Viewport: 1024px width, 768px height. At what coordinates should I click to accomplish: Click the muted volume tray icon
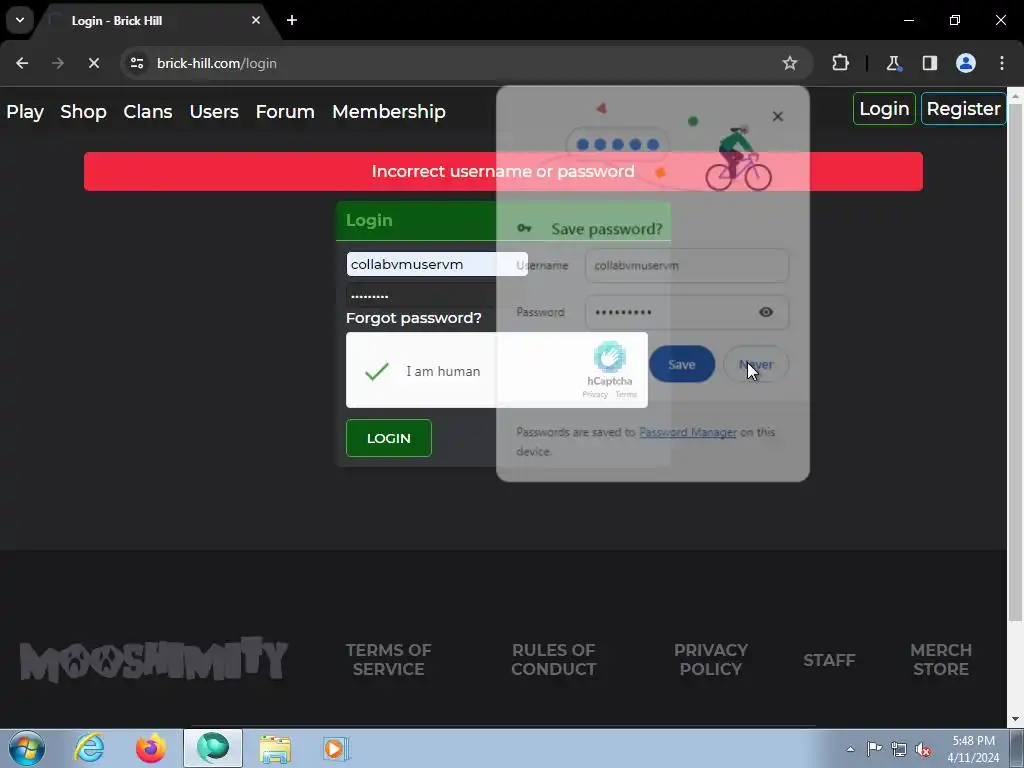(x=923, y=749)
